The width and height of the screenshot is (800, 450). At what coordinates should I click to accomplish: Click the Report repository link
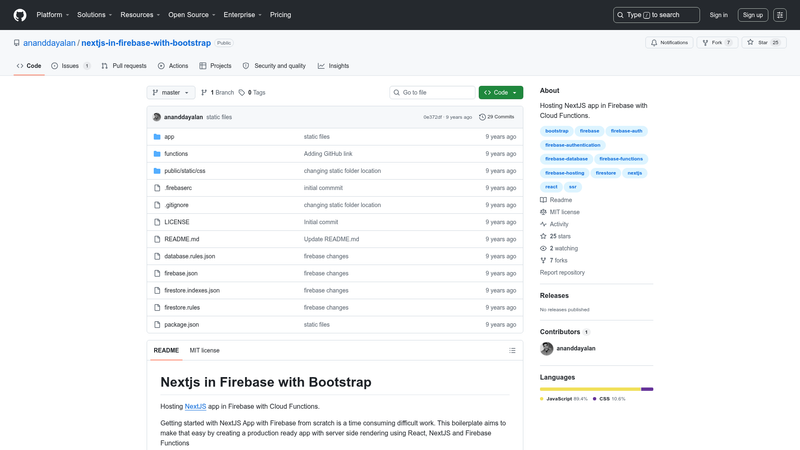tap(562, 272)
